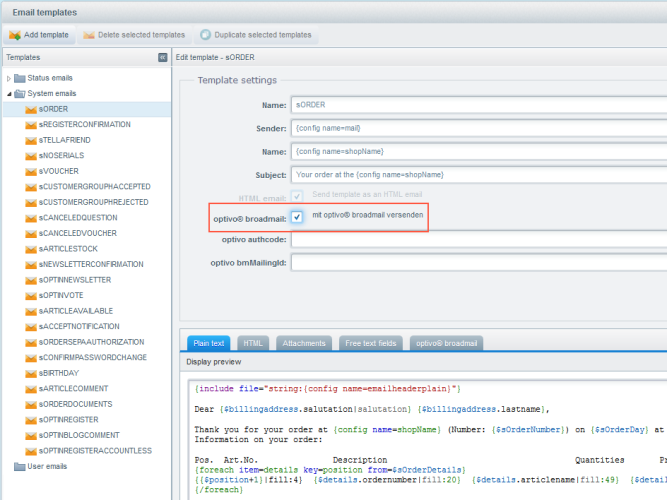Click the sBIRTHDAY envelope icon
Screen dimensions: 667x500
coord(31,374)
